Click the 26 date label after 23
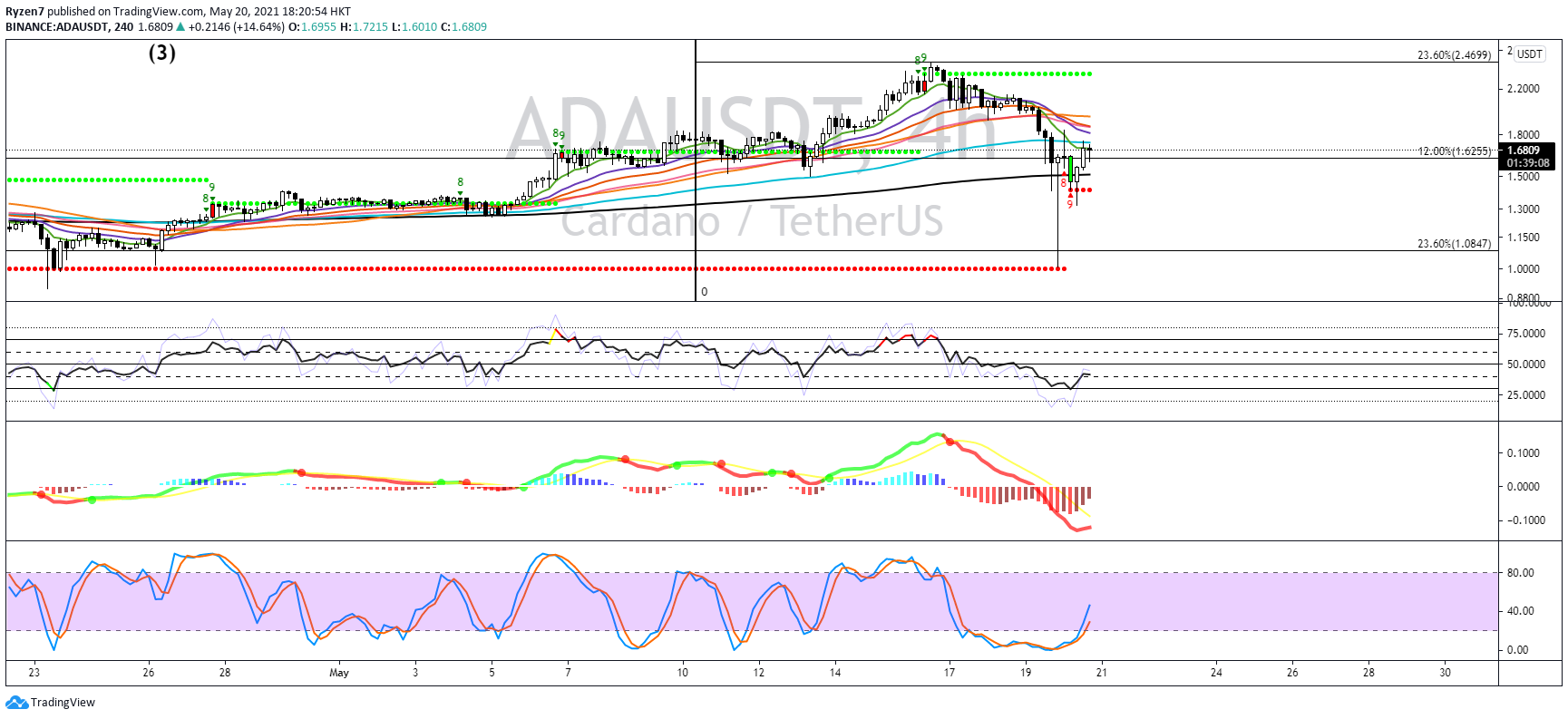This screenshot has width=1568, height=719. [x=149, y=673]
